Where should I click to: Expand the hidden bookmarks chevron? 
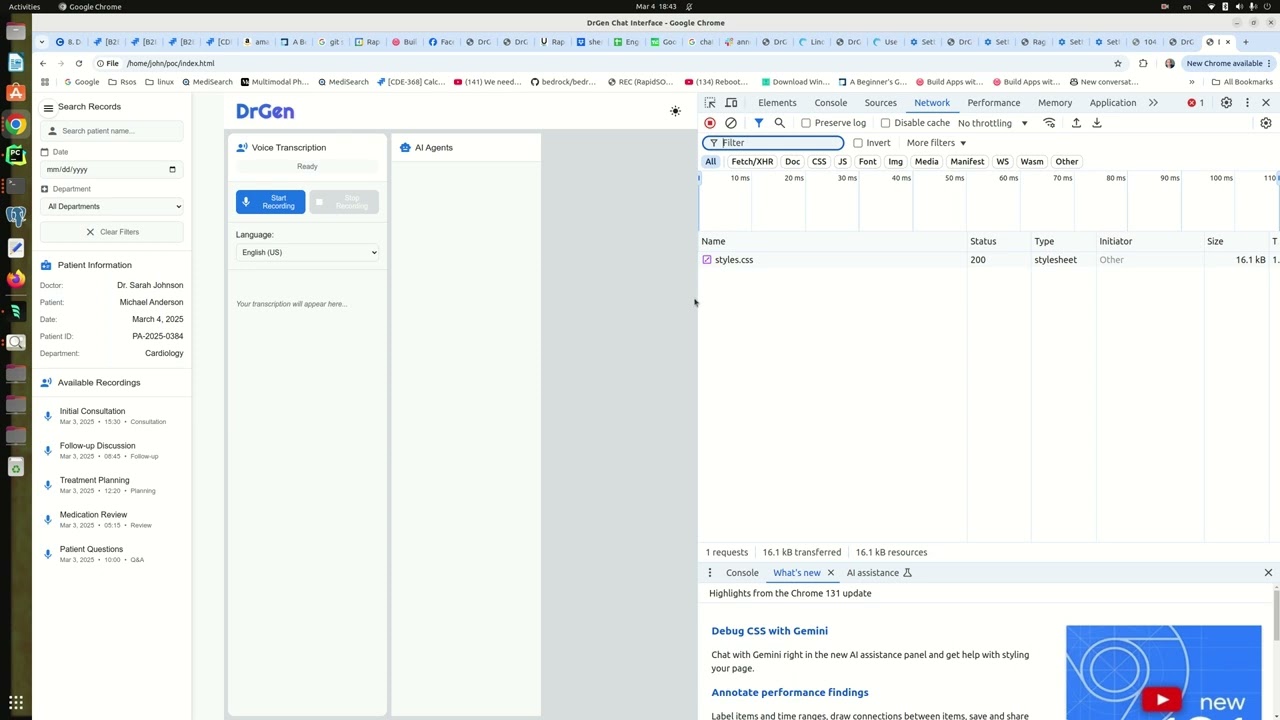click(1191, 82)
